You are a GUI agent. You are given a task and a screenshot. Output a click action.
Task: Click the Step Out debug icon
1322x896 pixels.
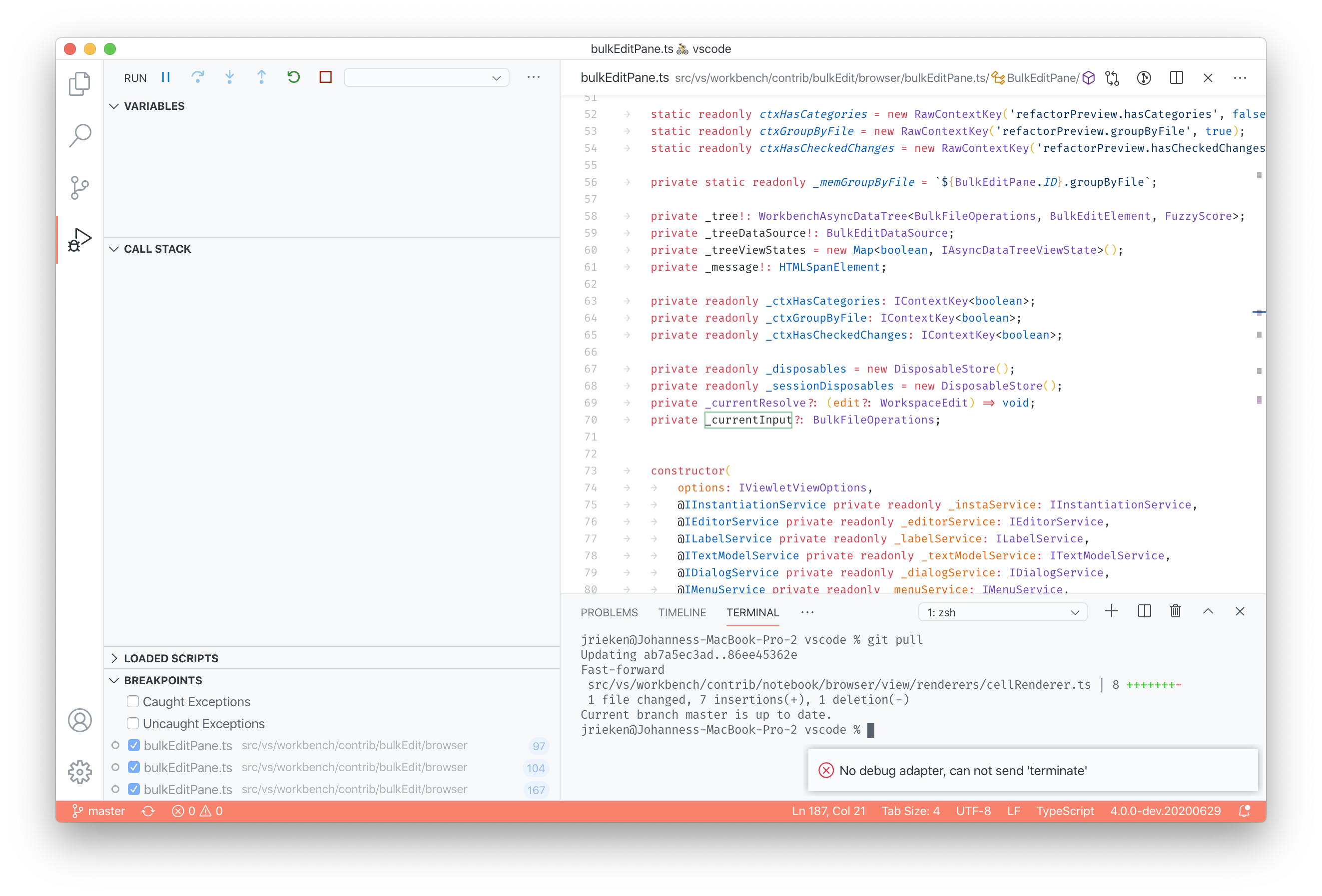point(262,77)
